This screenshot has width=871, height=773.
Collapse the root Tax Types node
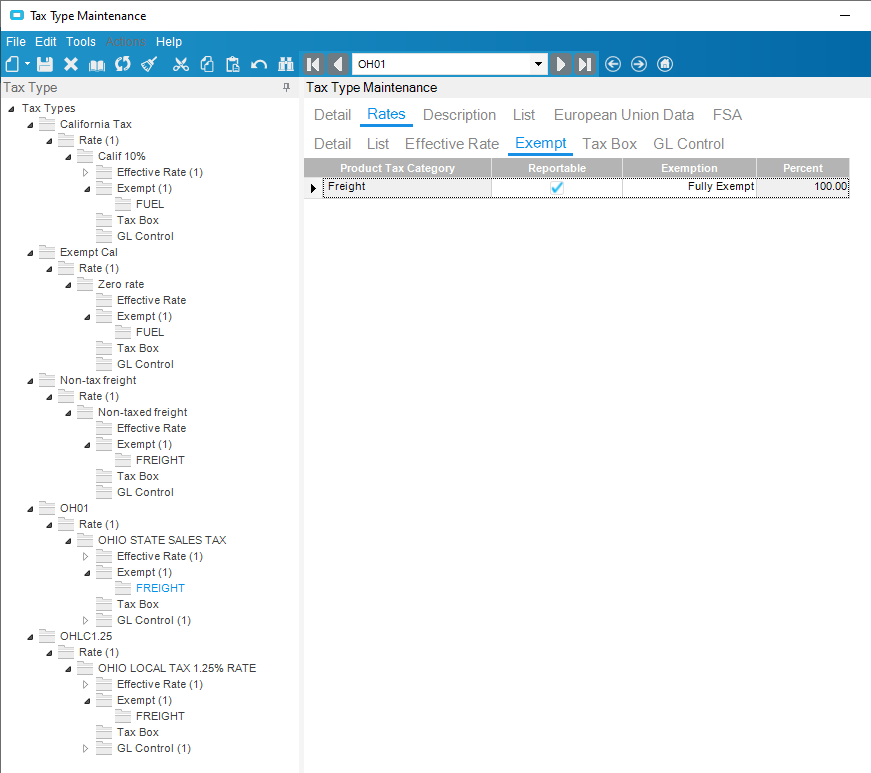click(x=11, y=109)
